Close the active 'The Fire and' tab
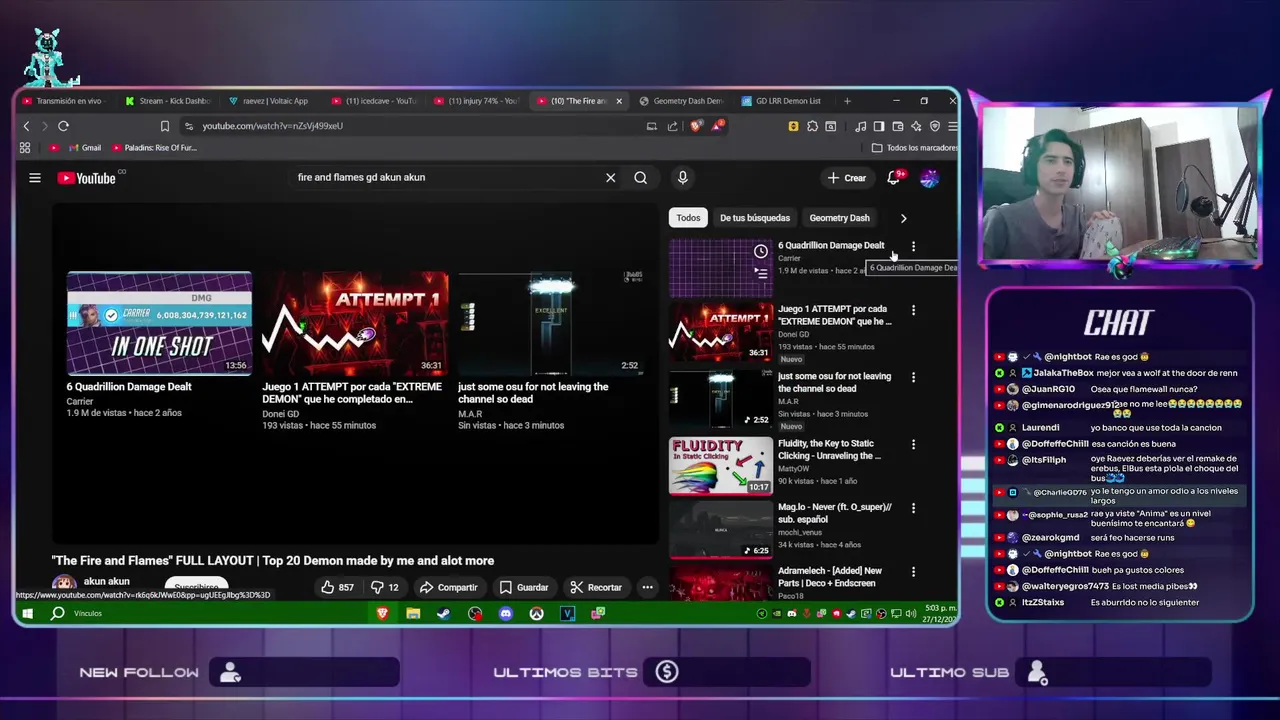This screenshot has width=1280, height=720. [x=619, y=101]
